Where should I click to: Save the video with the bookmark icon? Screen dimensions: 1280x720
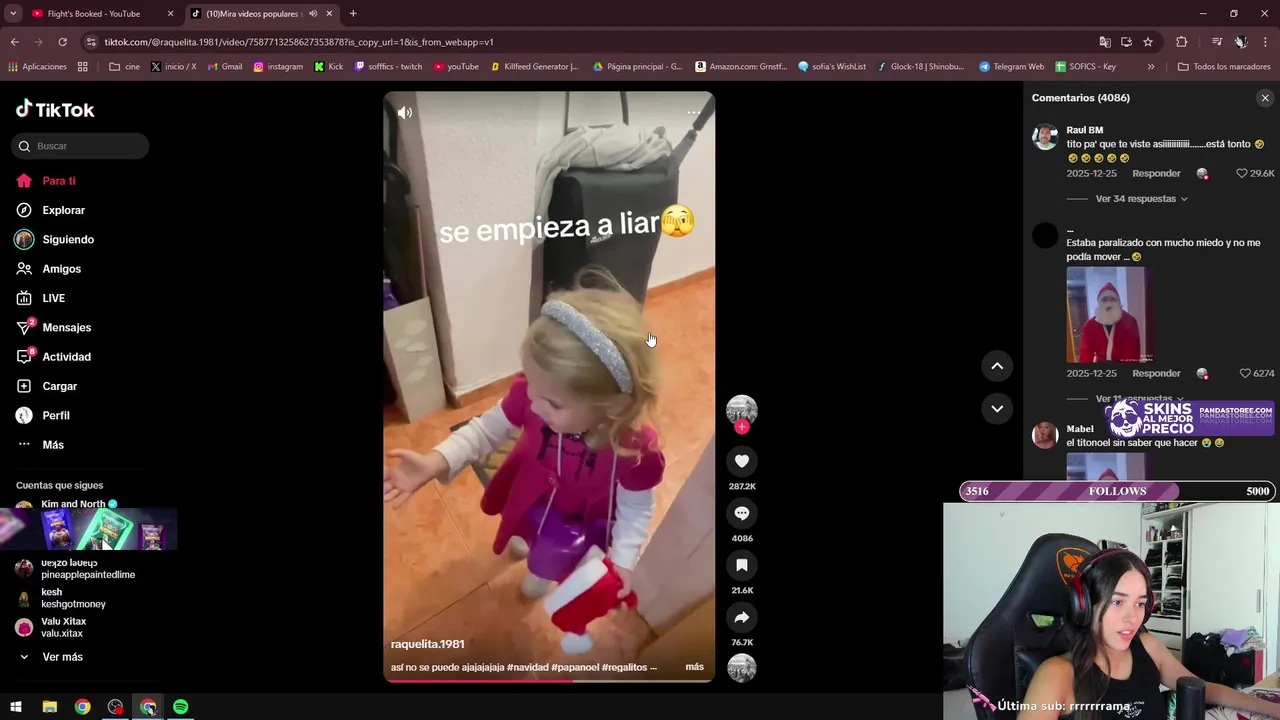point(742,565)
